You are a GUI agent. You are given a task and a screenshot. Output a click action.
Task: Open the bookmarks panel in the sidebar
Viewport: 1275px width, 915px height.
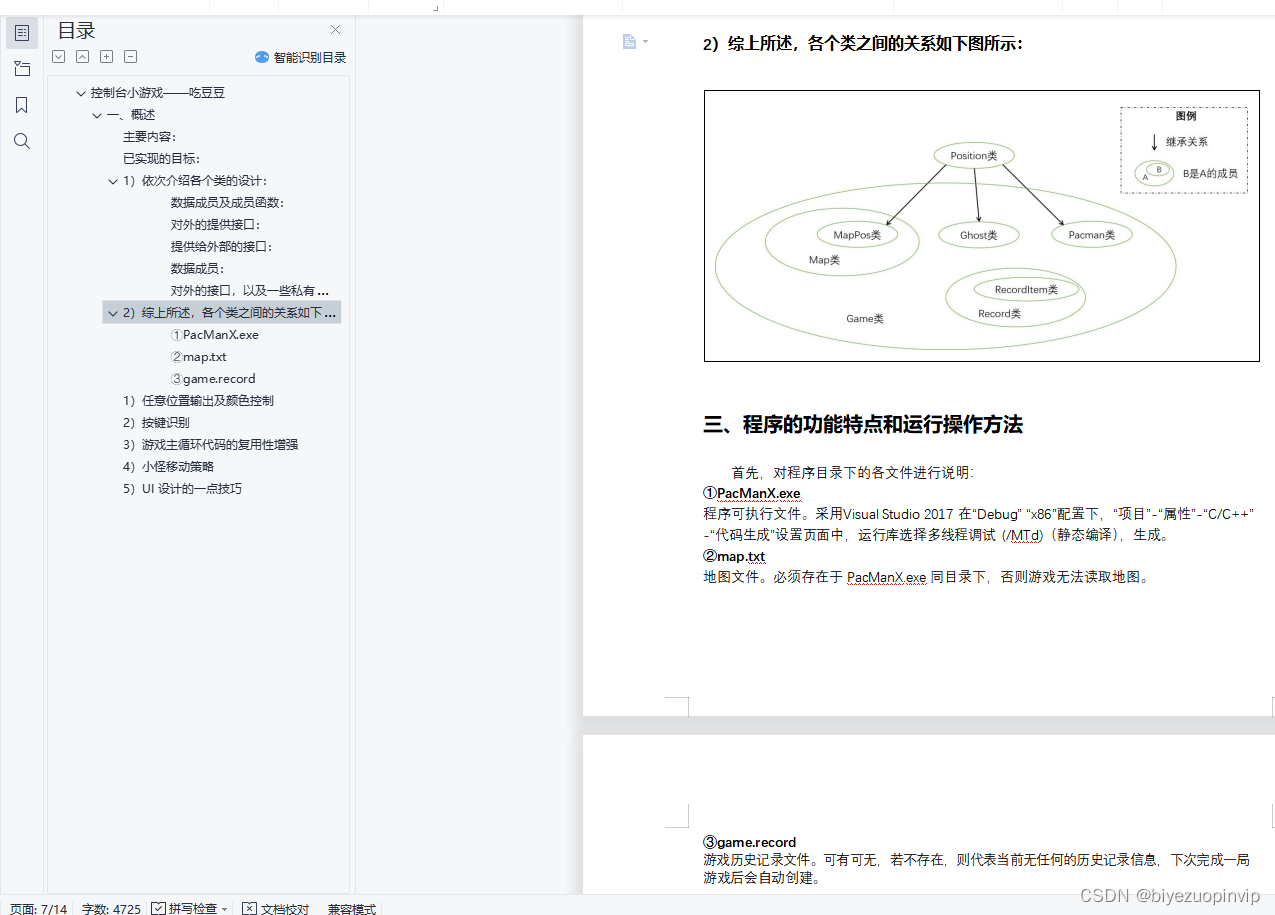tap(22, 105)
